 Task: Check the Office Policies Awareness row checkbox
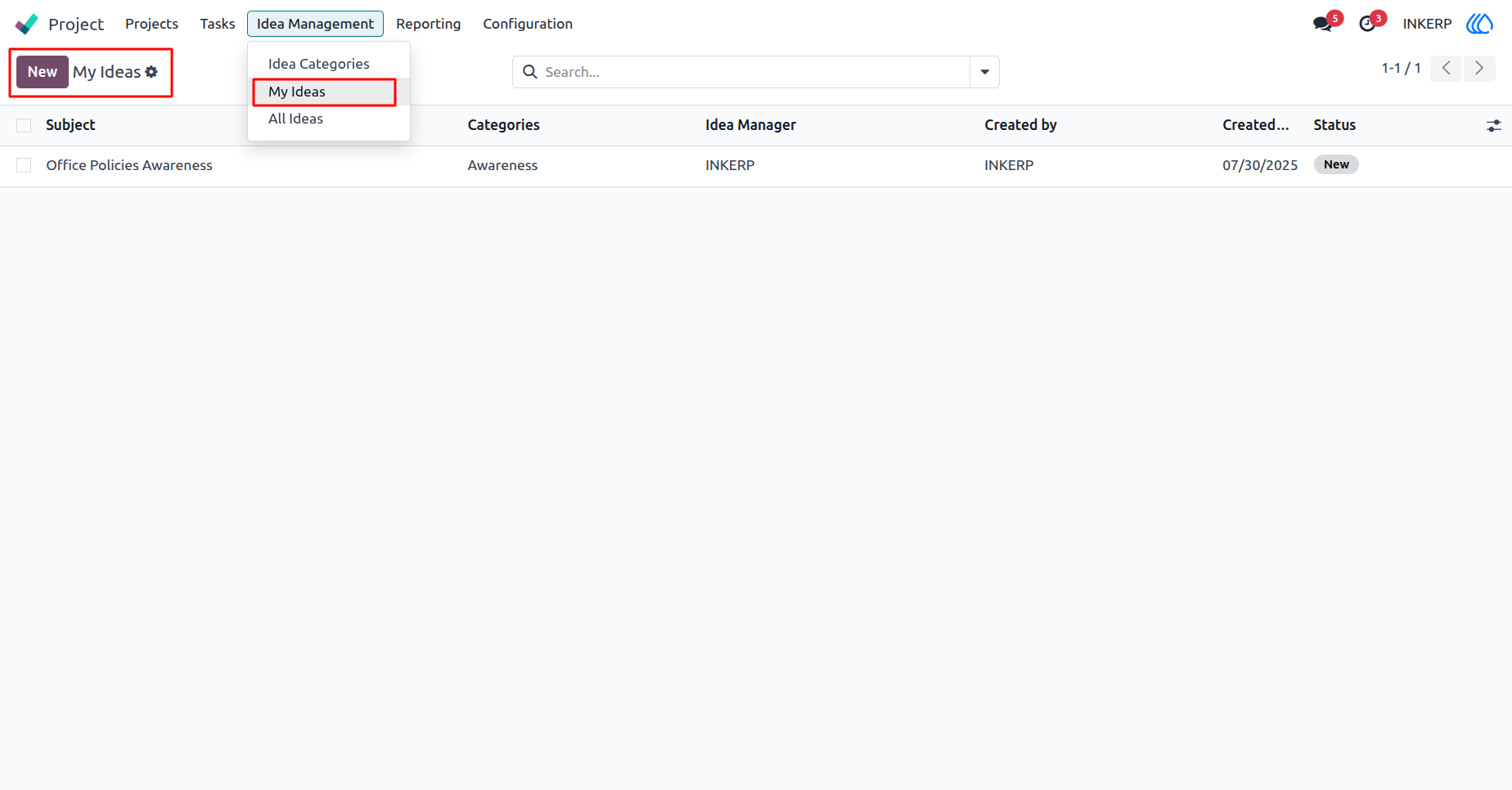(24, 165)
